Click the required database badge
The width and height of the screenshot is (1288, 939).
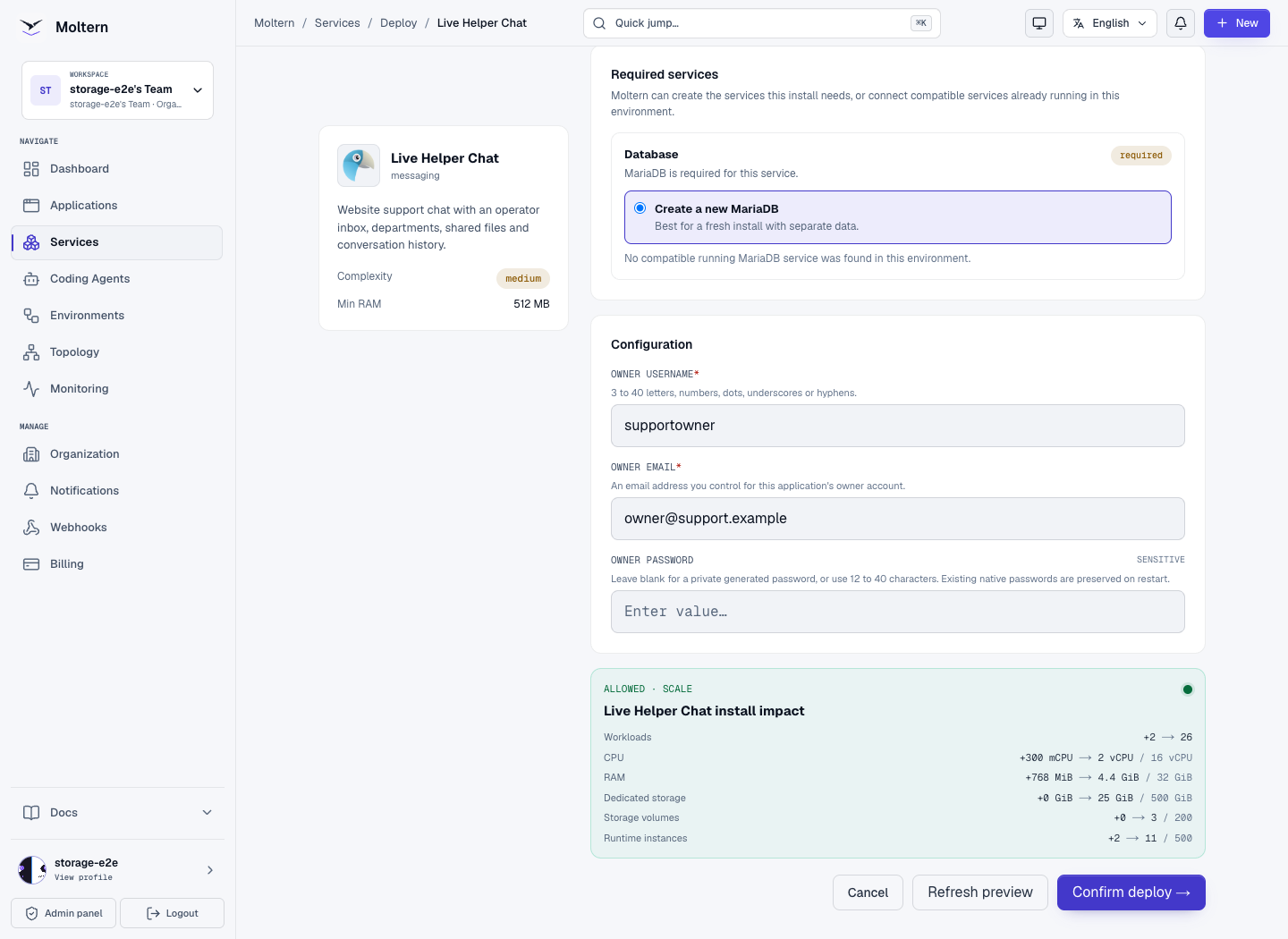point(1141,156)
